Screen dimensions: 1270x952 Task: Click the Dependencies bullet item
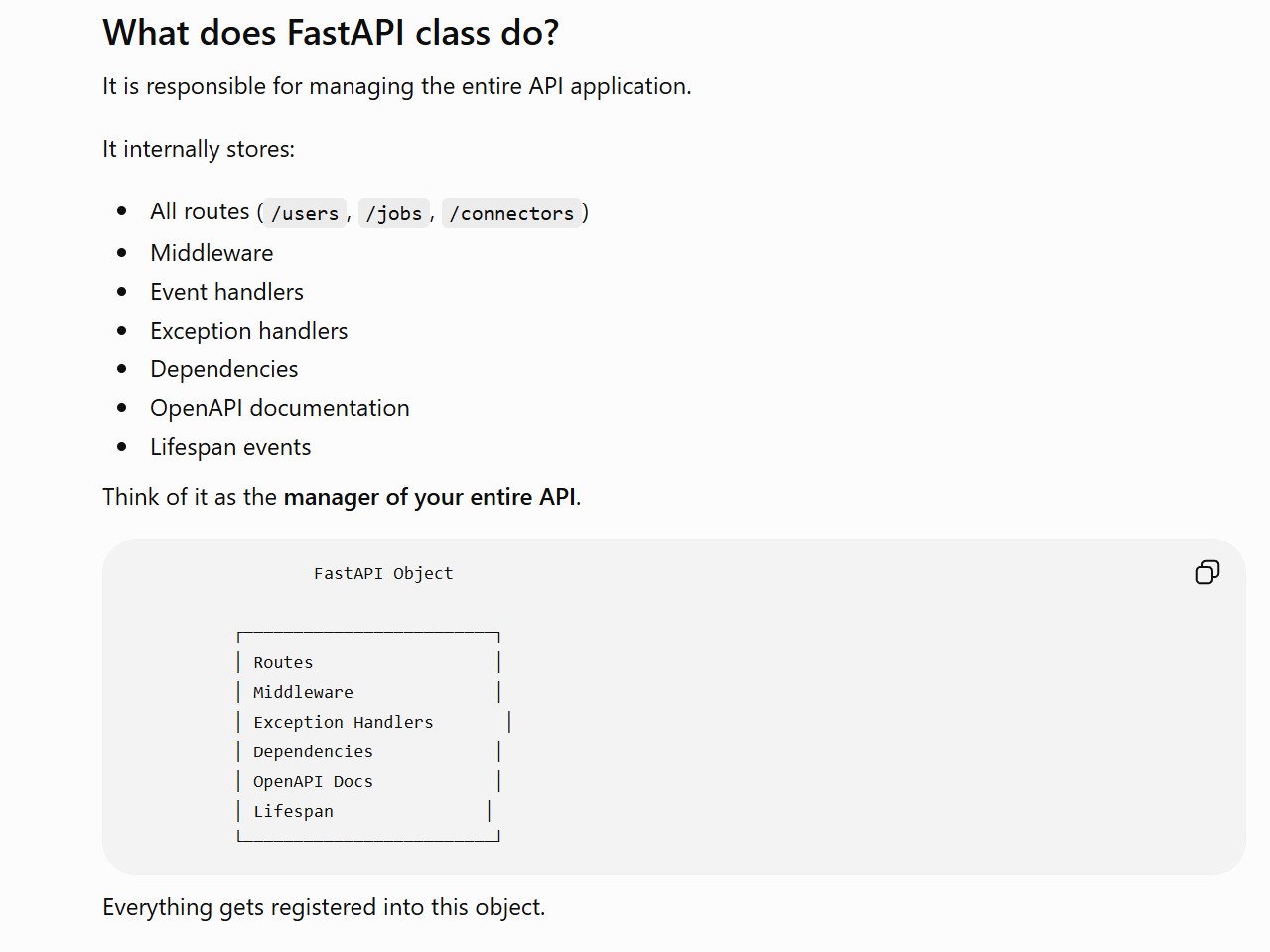[223, 369]
